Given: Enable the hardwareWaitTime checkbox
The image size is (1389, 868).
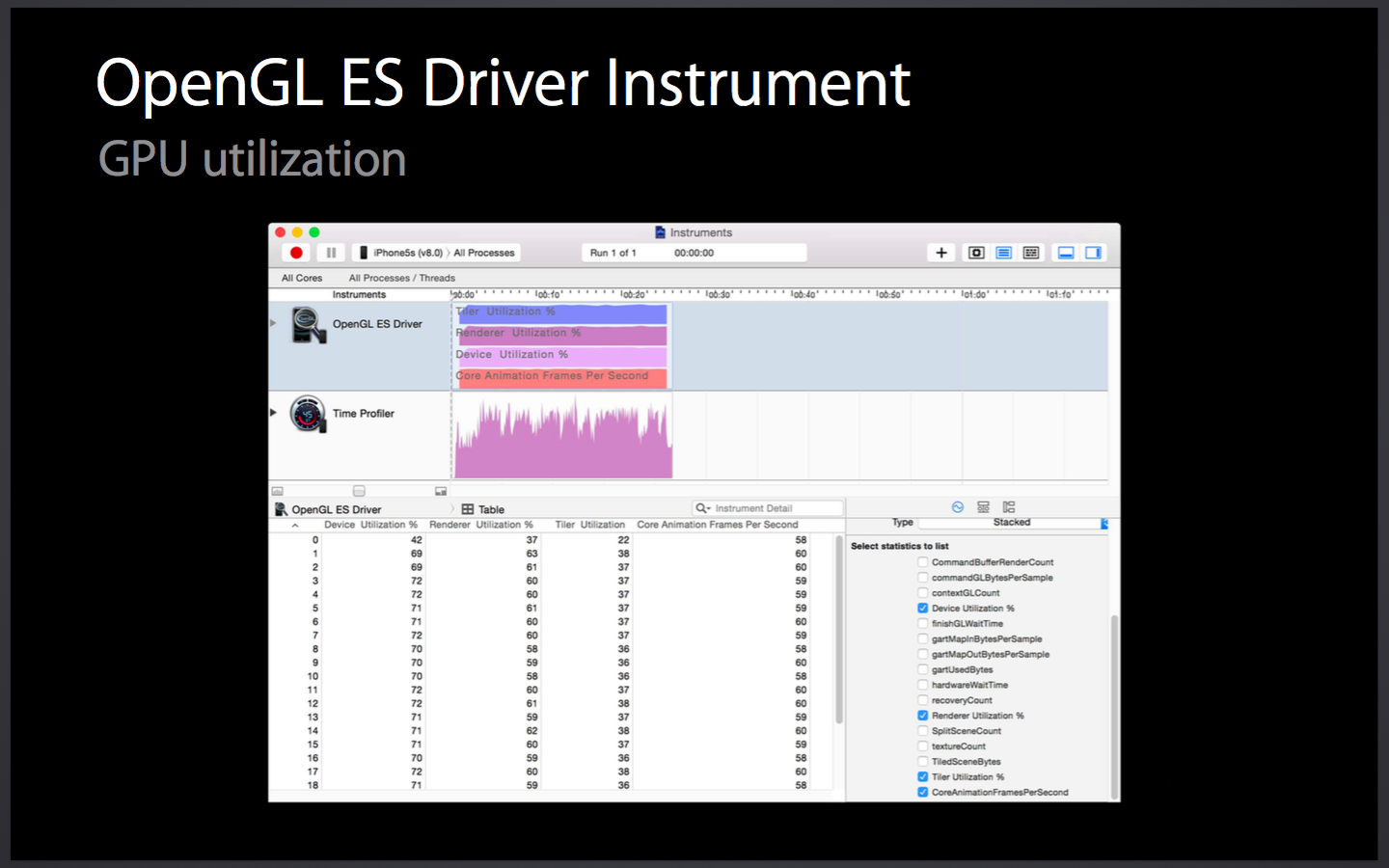Looking at the screenshot, I should pyautogui.click(x=923, y=686).
